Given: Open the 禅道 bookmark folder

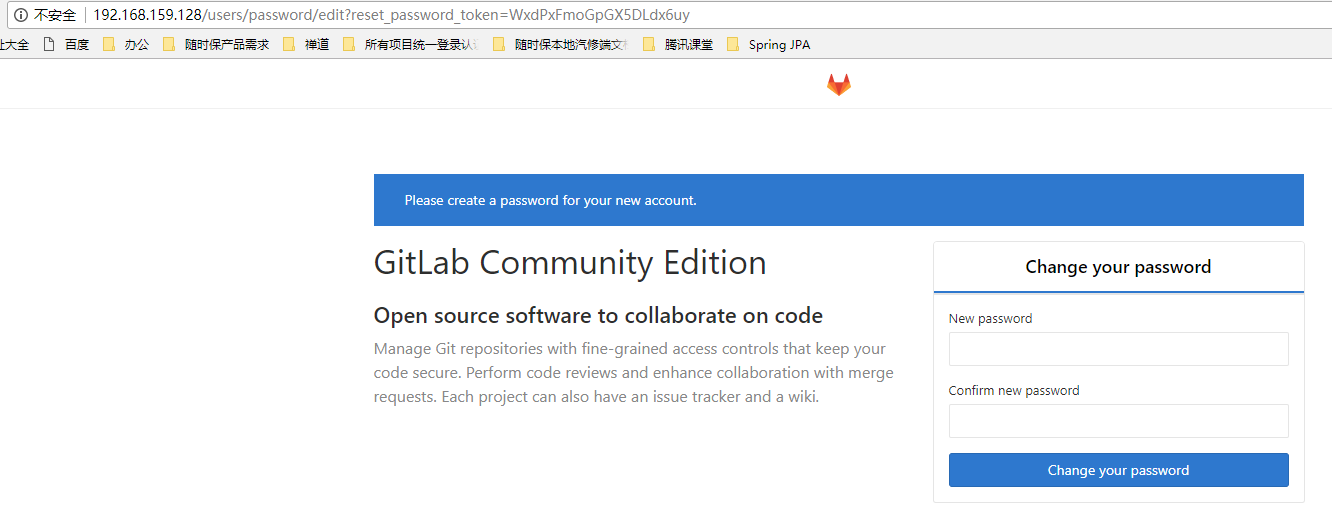Looking at the screenshot, I should point(306,44).
